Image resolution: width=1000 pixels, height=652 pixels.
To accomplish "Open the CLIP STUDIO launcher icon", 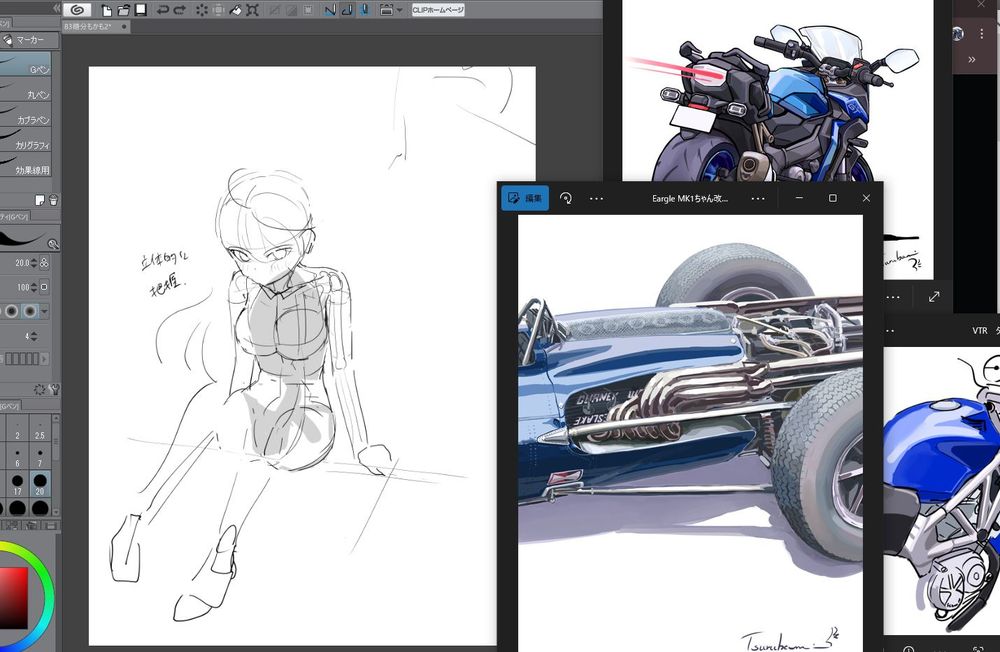I will pyautogui.click(x=78, y=10).
